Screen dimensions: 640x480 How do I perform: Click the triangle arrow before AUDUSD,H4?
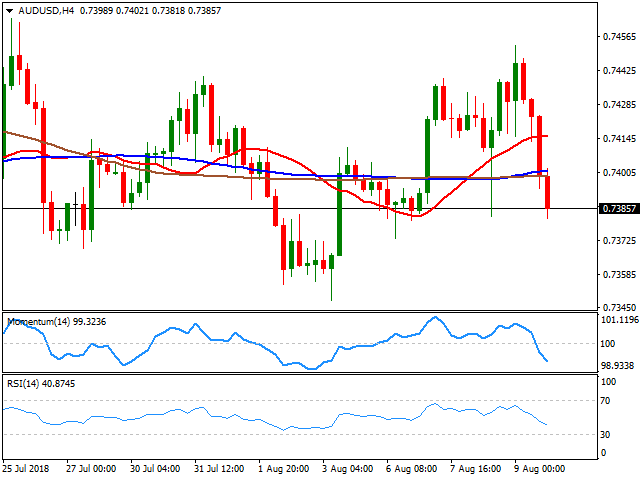tap(9, 11)
